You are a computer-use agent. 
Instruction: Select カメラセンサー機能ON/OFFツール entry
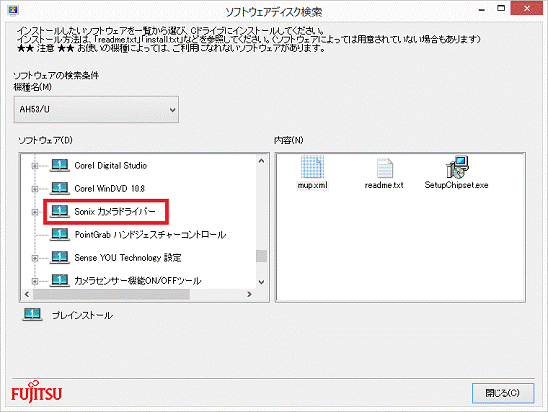pyautogui.click(x=138, y=281)
